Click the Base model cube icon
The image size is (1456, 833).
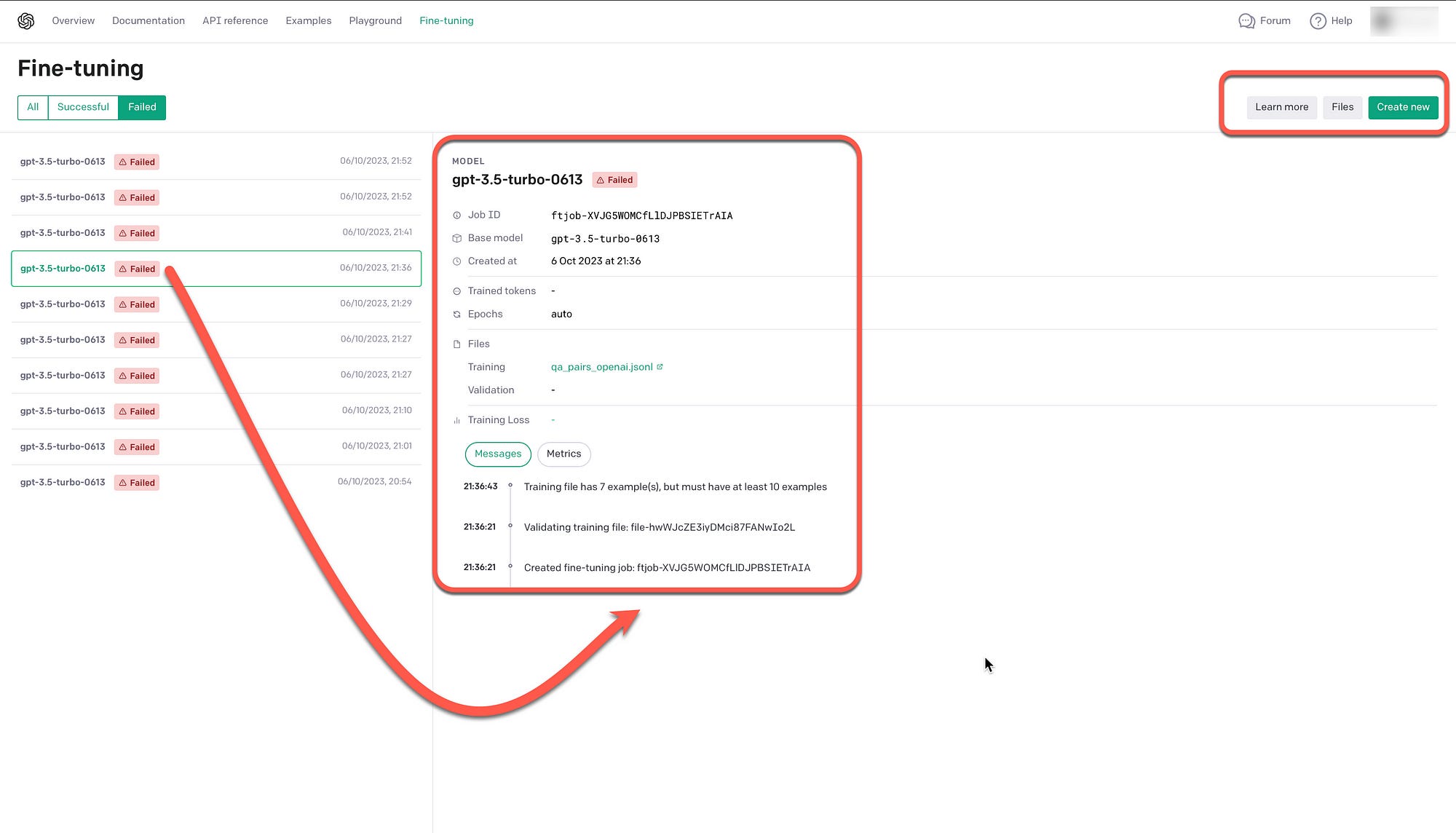point(457,238)
